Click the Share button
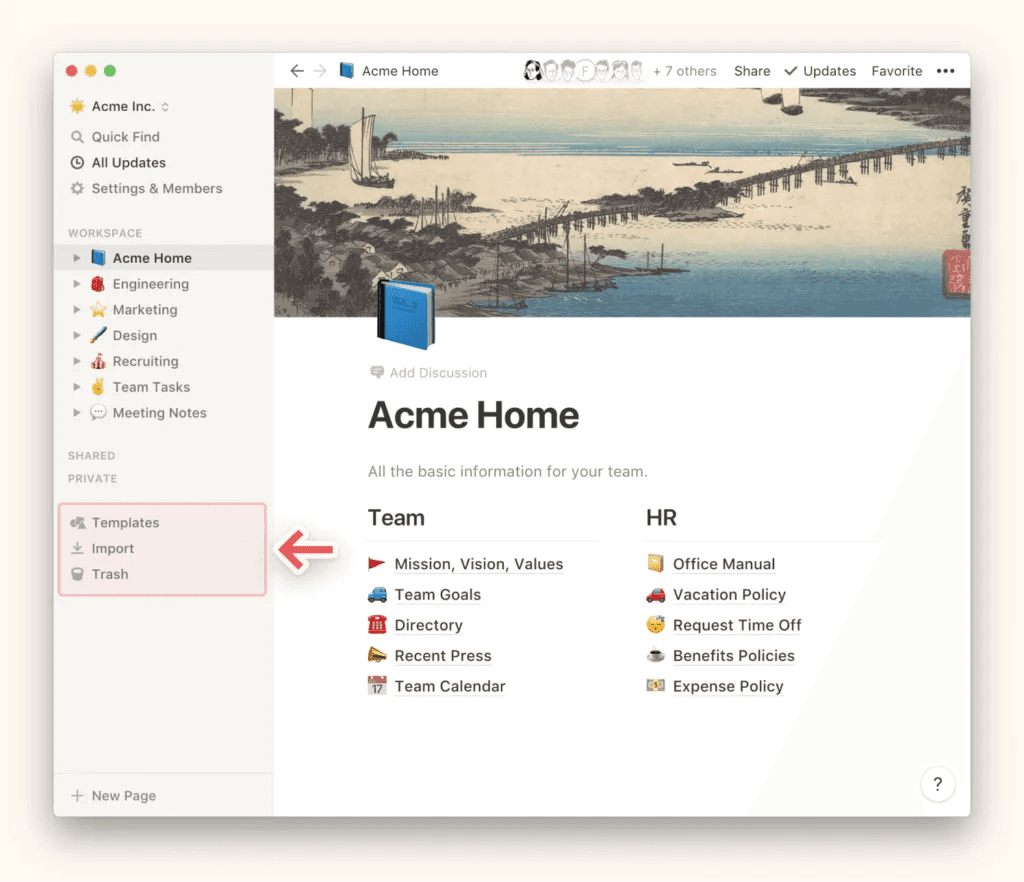The width and height of the screenshot is (1024, 882). 752,71
